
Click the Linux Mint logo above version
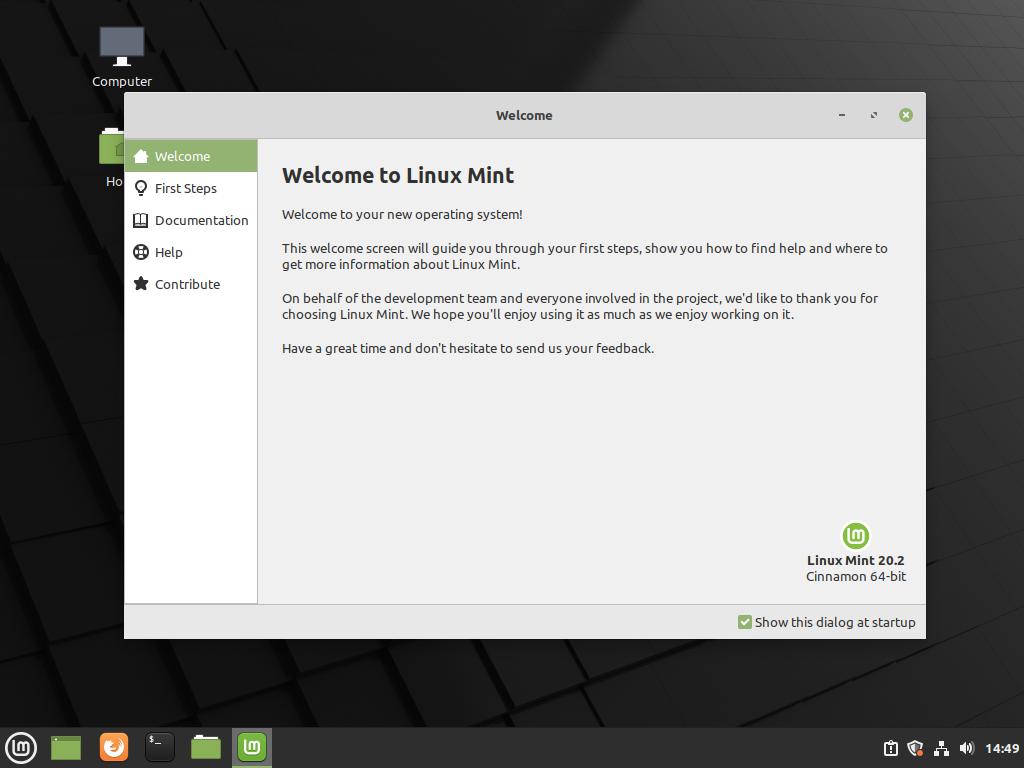tap(855, 536)
